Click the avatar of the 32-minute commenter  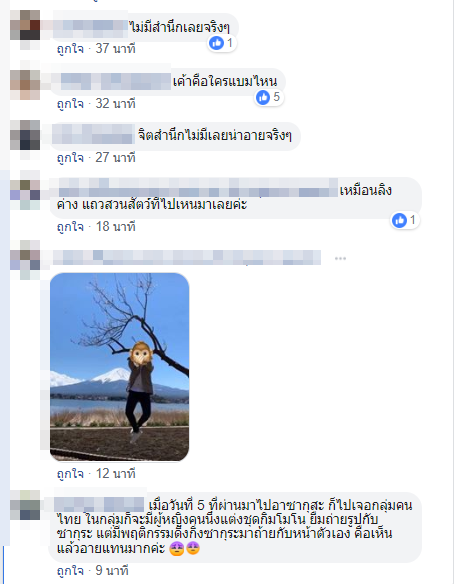25,85
